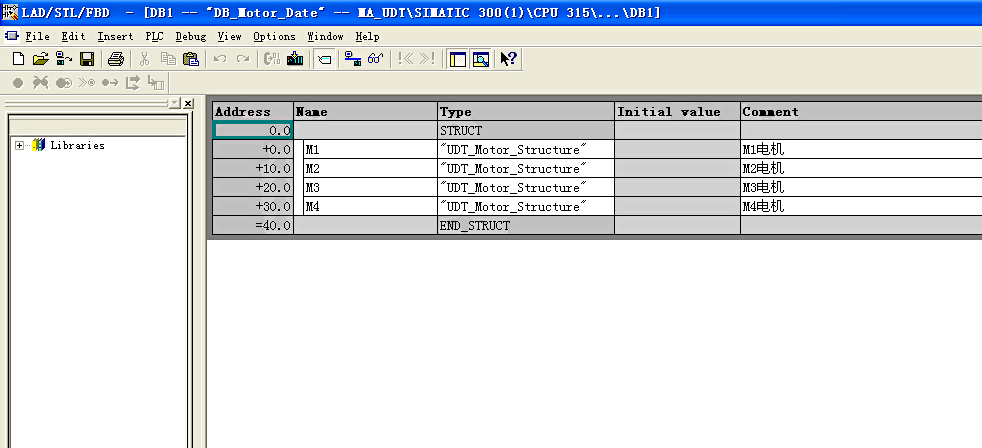982x448 pixels.
Task: Click the breakpoints active icon
Action: (x=64, y=83)
